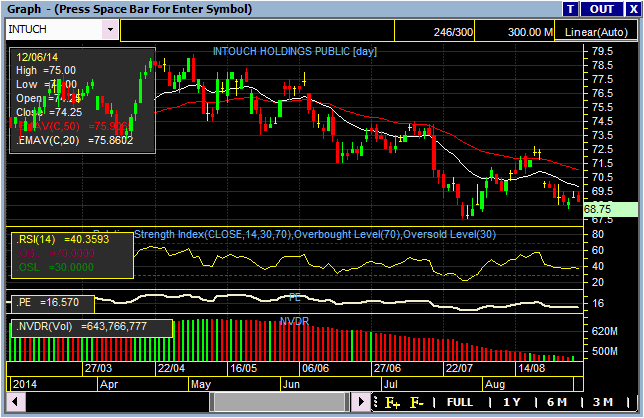Screen dimensions: 644x418
Task: Click the PE panel title
Action: pyautogui.click(x=294, y=297)
